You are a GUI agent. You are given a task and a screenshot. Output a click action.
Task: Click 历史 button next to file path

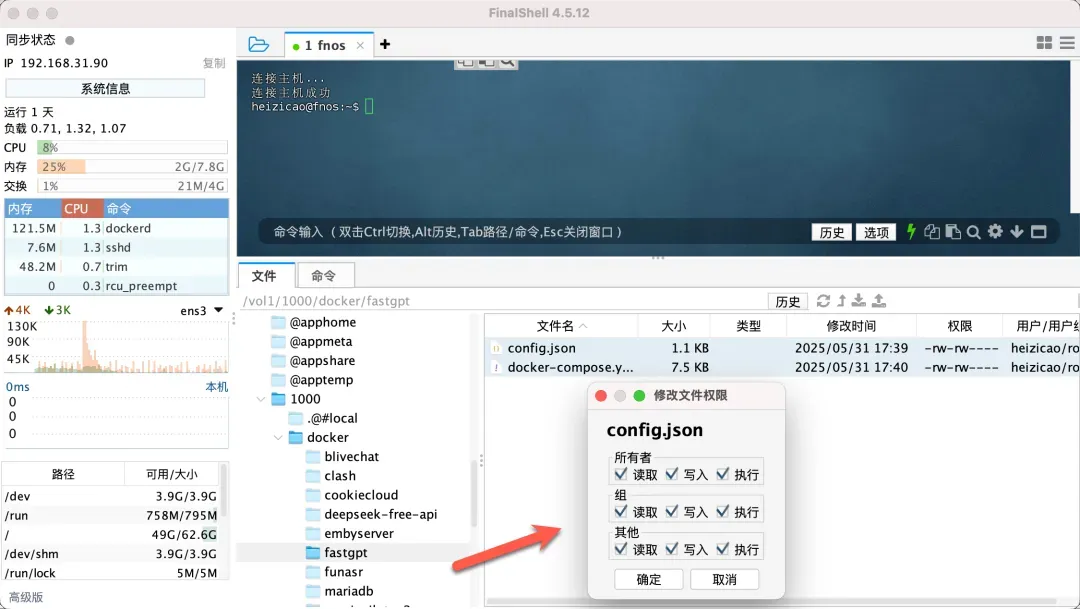point(788,301)
